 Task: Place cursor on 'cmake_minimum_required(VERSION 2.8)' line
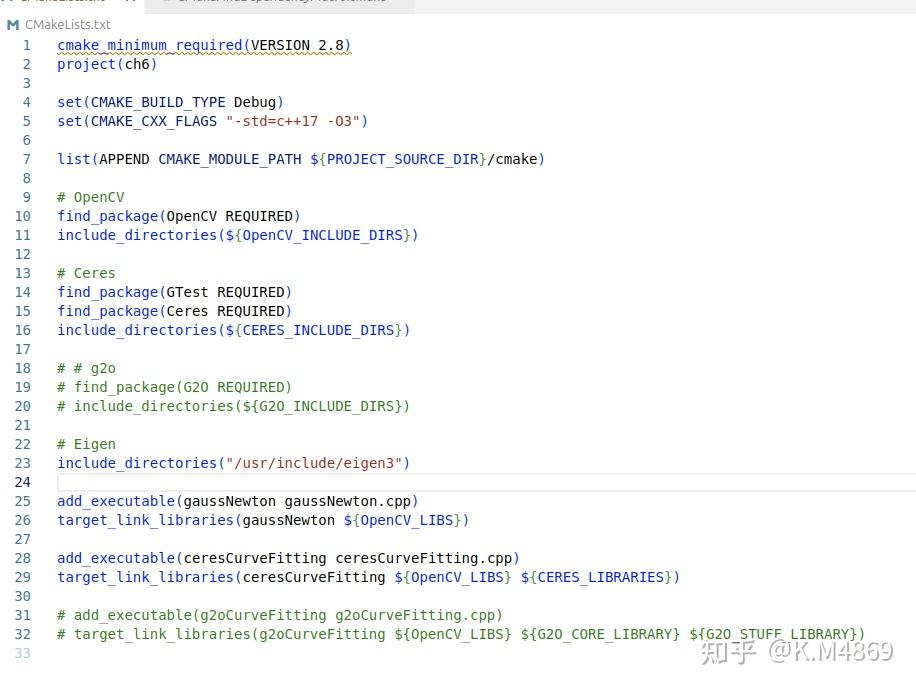(204, 46)
